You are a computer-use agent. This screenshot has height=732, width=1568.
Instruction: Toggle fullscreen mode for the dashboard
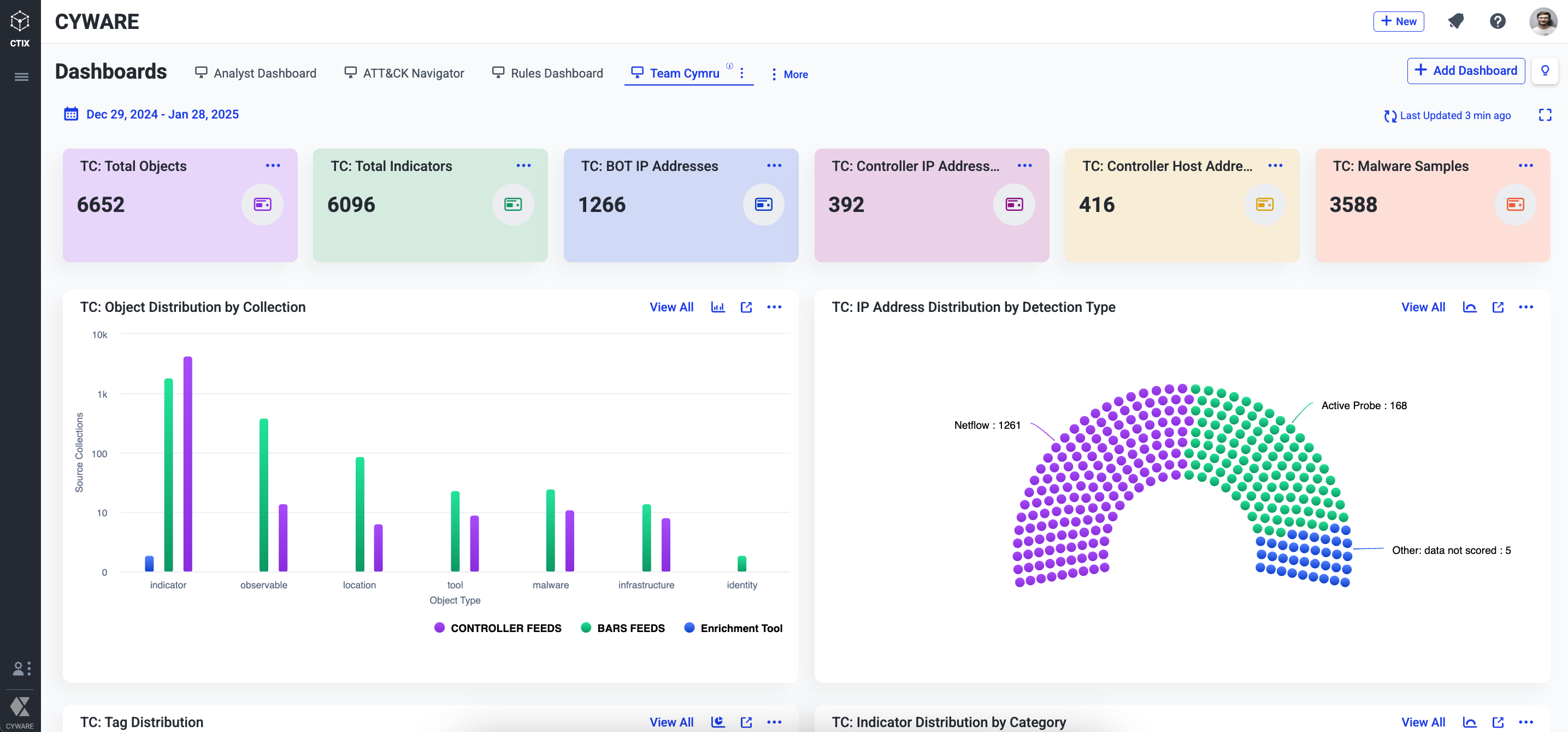[x=1545, y=115]
